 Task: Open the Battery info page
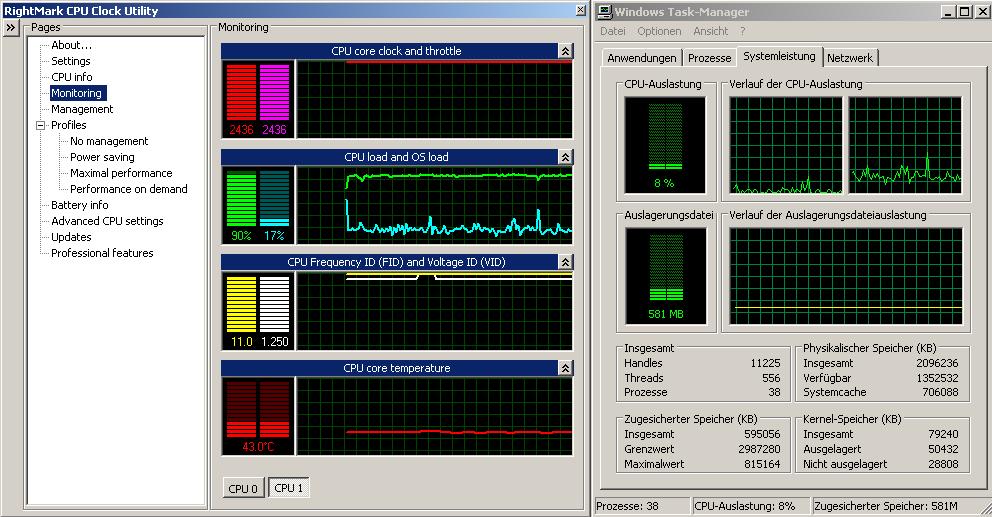click(x=80, y=205)
